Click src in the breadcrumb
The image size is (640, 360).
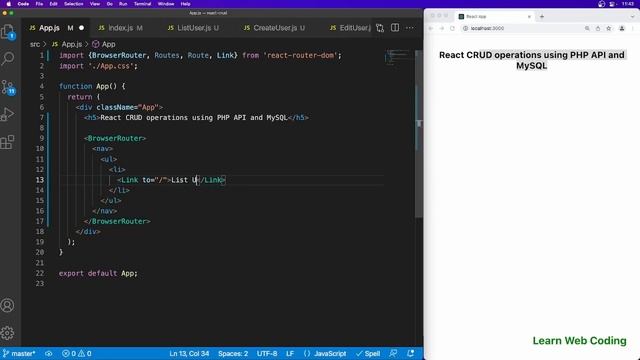point(35,44)
